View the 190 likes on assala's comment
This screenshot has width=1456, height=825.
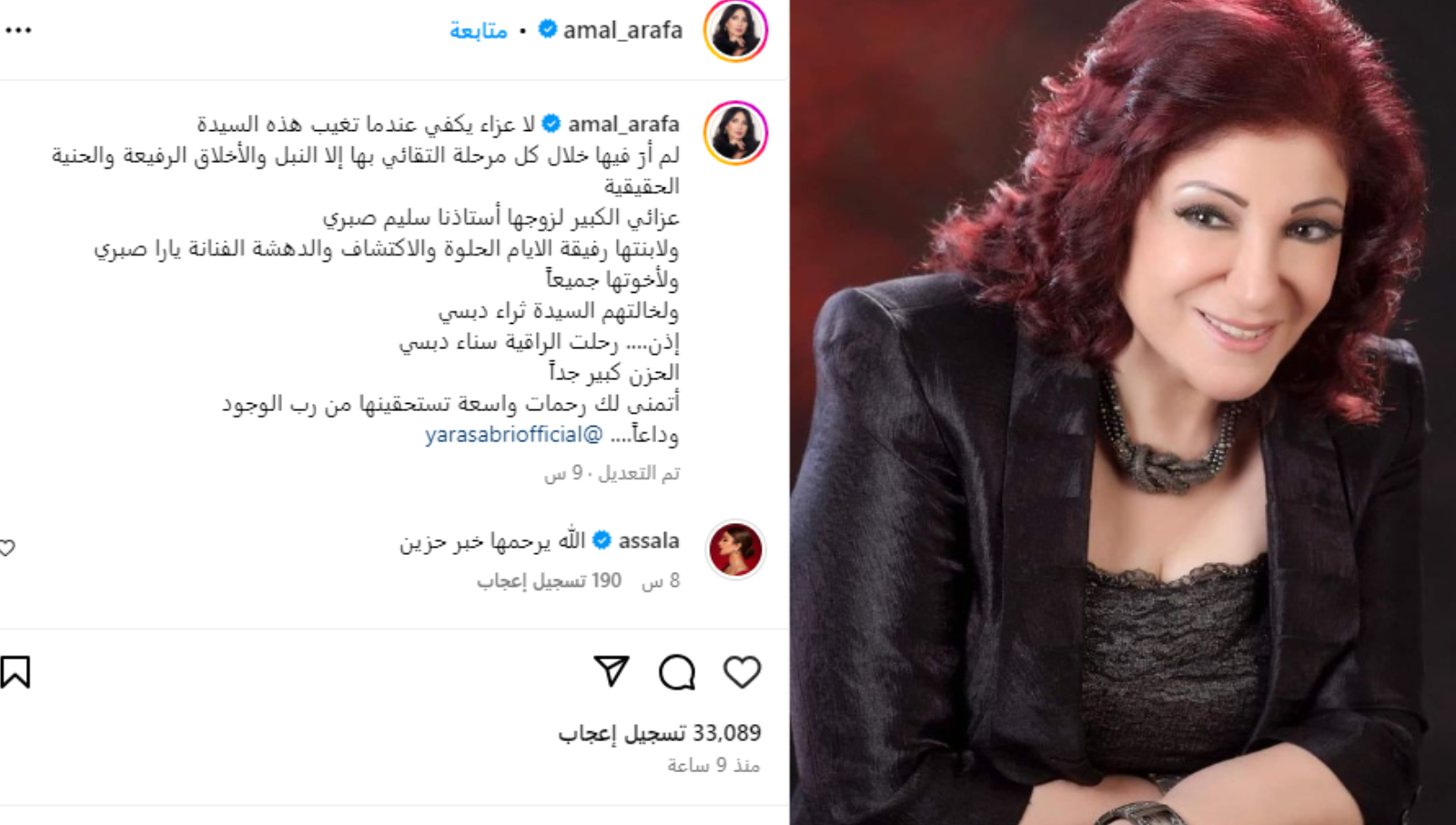(549, 580)
